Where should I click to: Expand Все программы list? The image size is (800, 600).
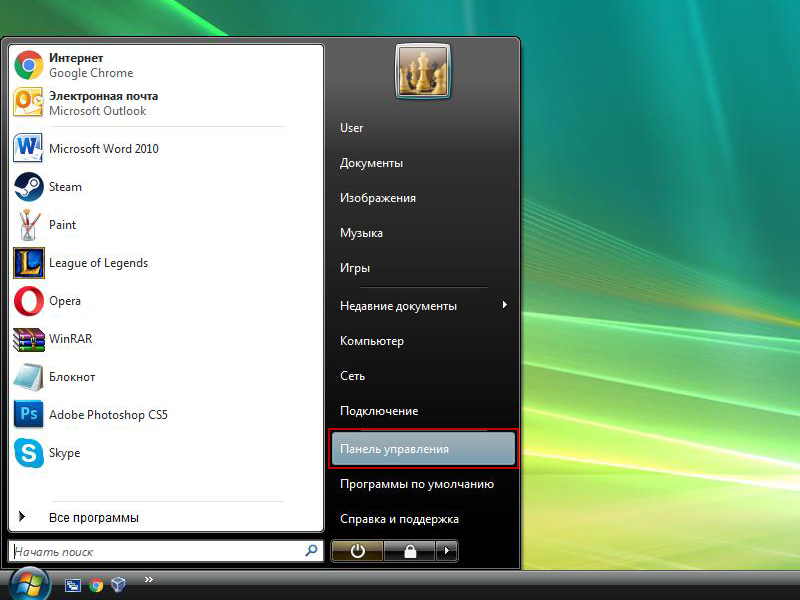click(166, 517)
